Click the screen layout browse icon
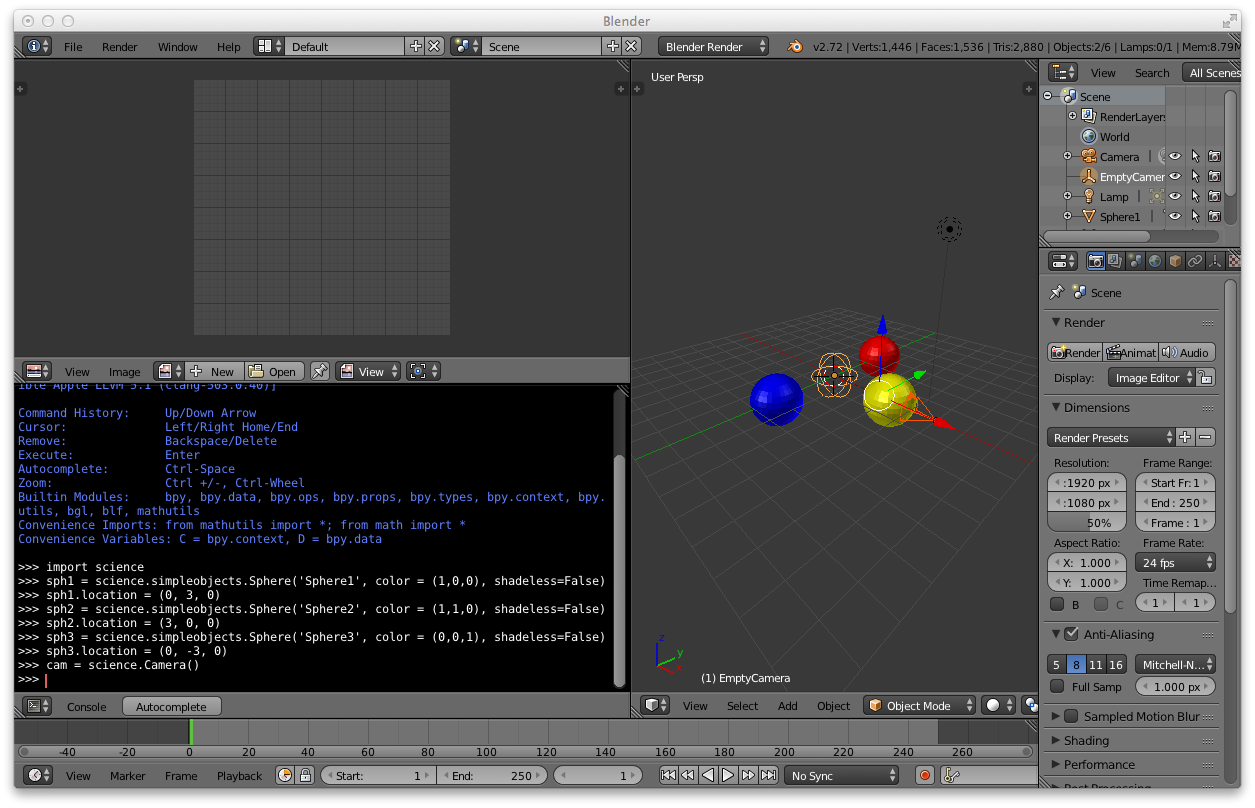Viewport: 1255px width, 808px height. pyautogui.click(x=269, y=46)
